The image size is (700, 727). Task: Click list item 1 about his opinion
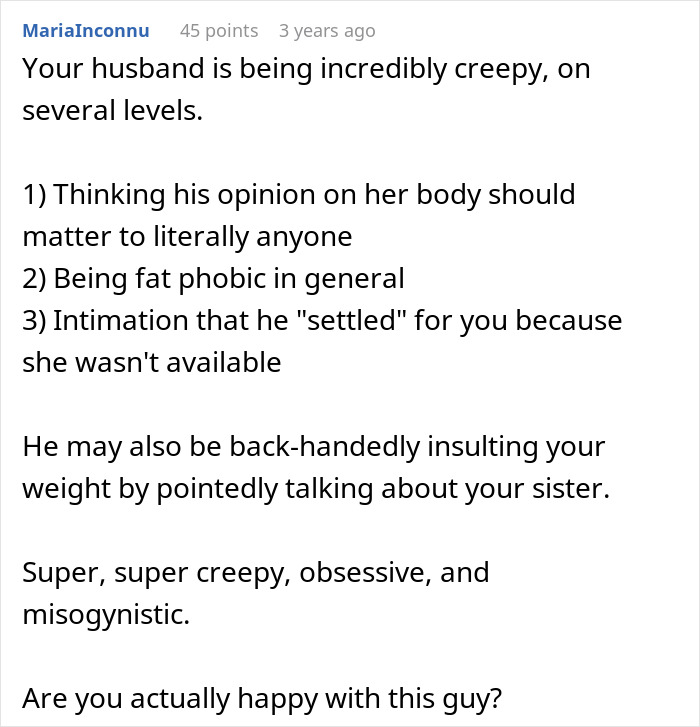point(299,194)
